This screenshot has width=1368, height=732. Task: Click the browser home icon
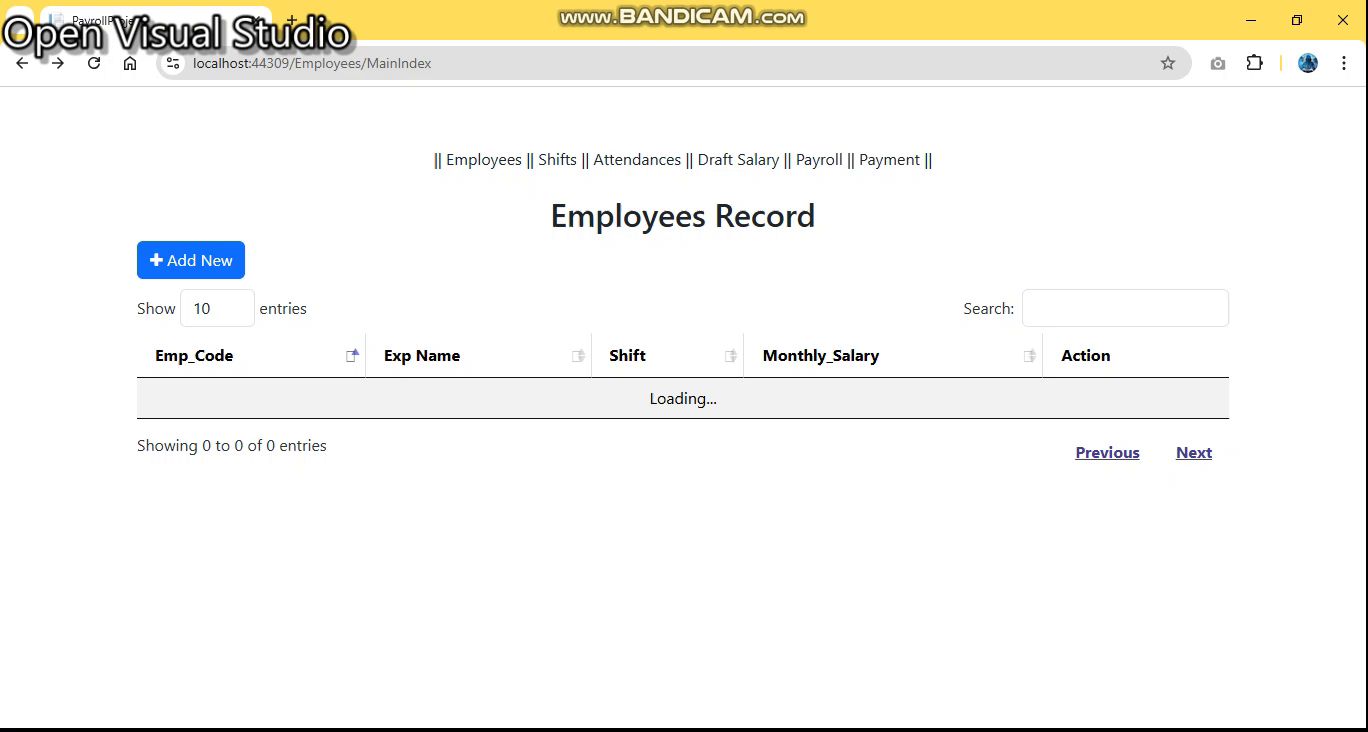130,62
